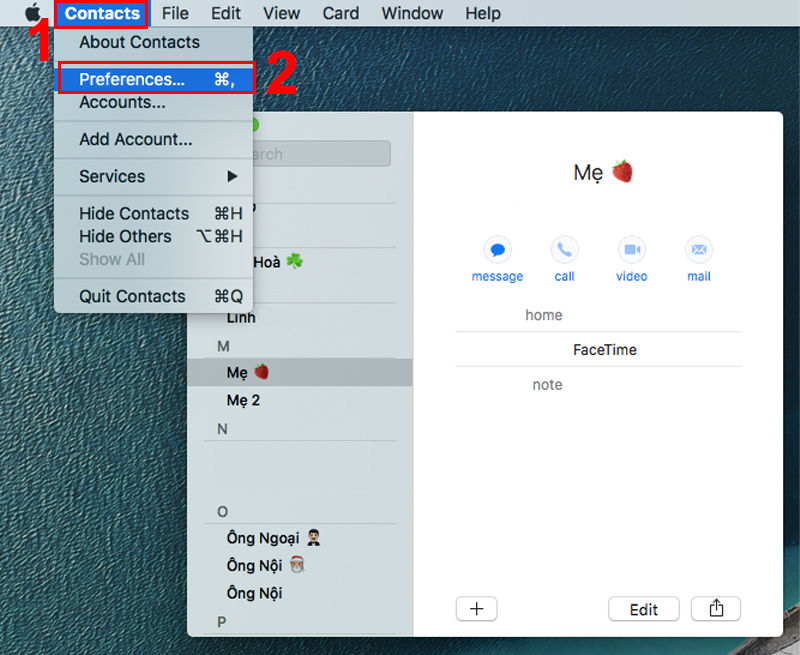Click the Edit button on the contact card
The height and width of the screenshot is (655, 800).
pos(643,608)
